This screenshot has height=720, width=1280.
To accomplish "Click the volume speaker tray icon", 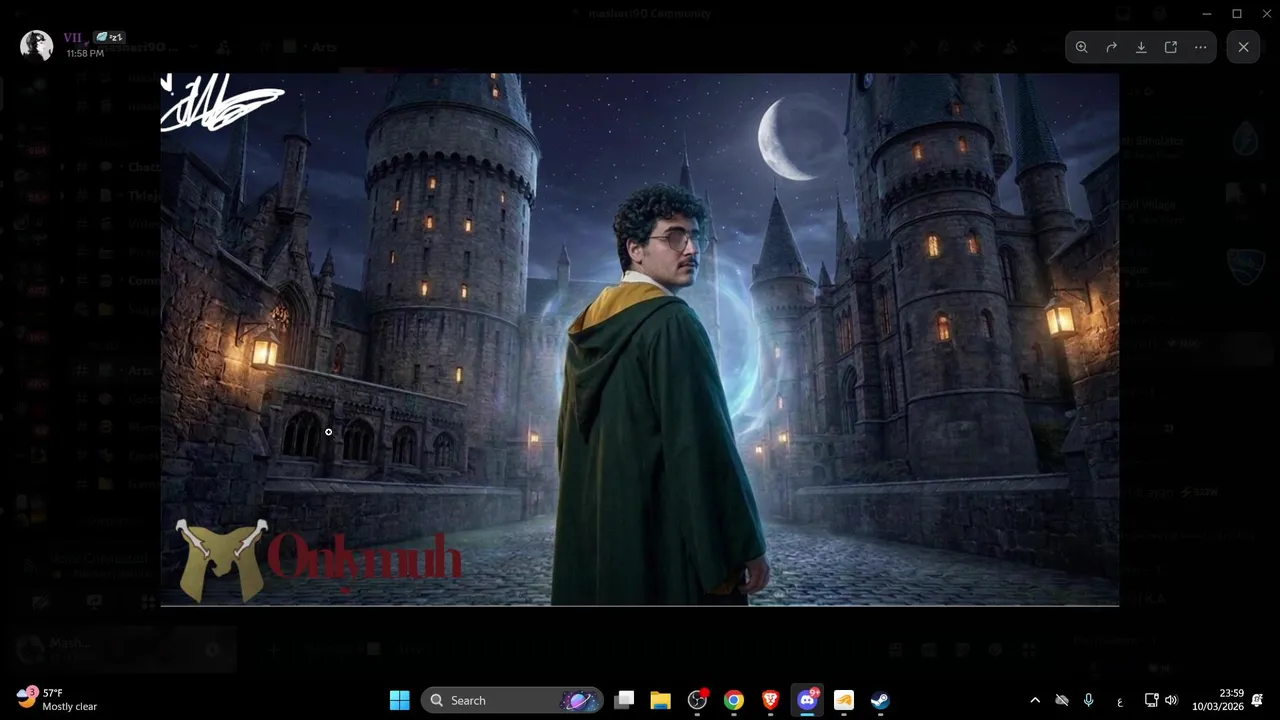I will click(x=1171, y=700).
